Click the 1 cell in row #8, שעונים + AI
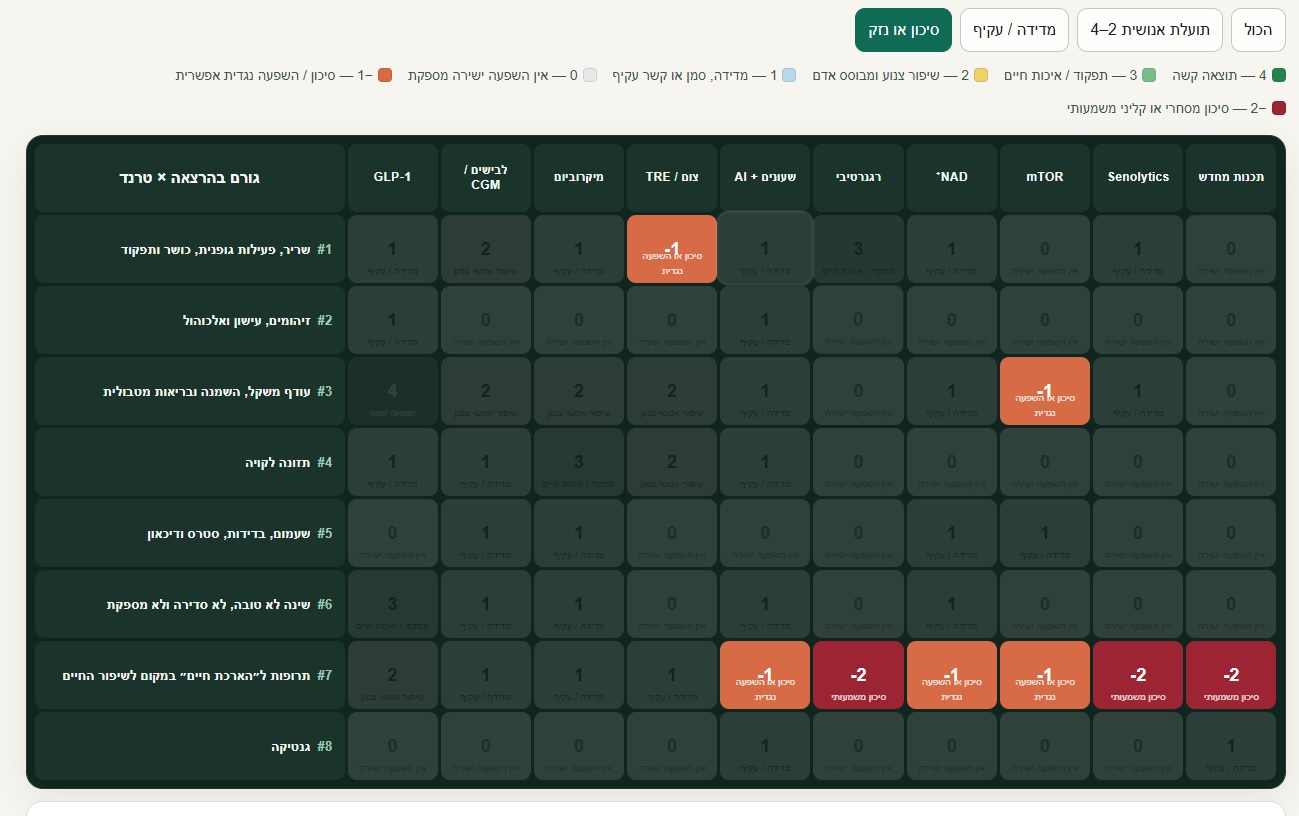1299x816 pixels. point(765,746)
